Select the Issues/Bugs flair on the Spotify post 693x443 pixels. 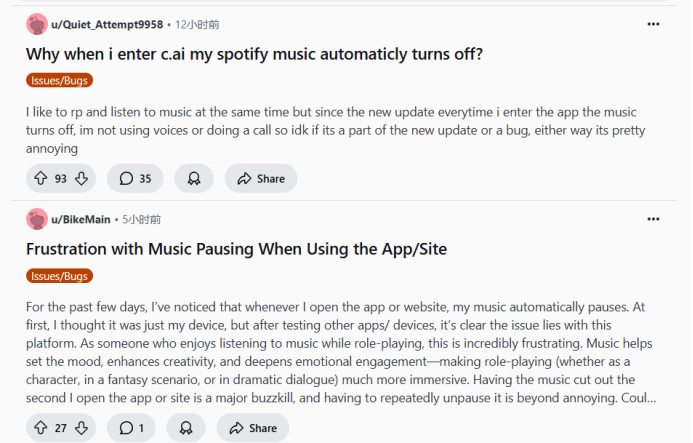coord(59,80)
